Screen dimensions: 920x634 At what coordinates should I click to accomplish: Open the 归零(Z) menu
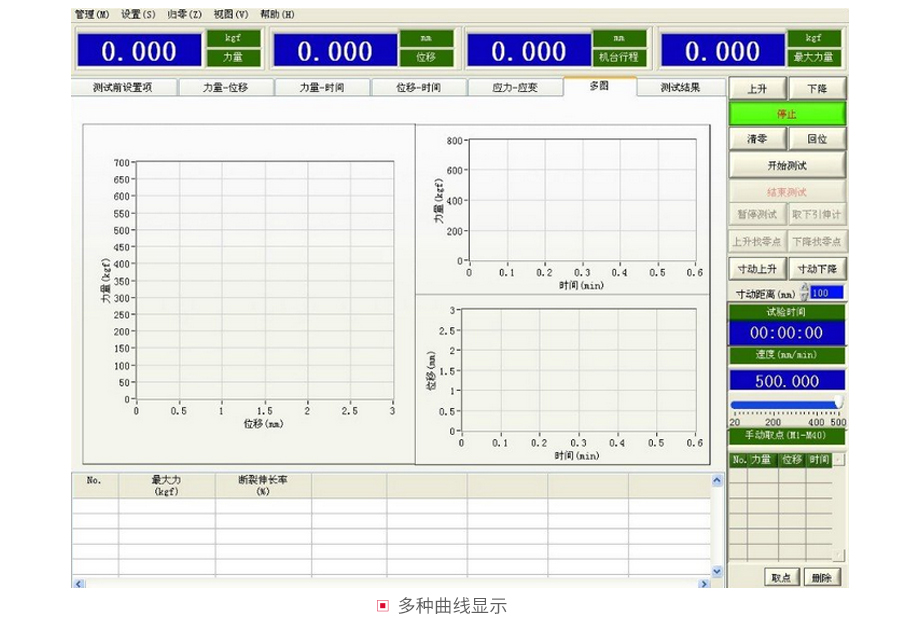[x=184, y=15]
